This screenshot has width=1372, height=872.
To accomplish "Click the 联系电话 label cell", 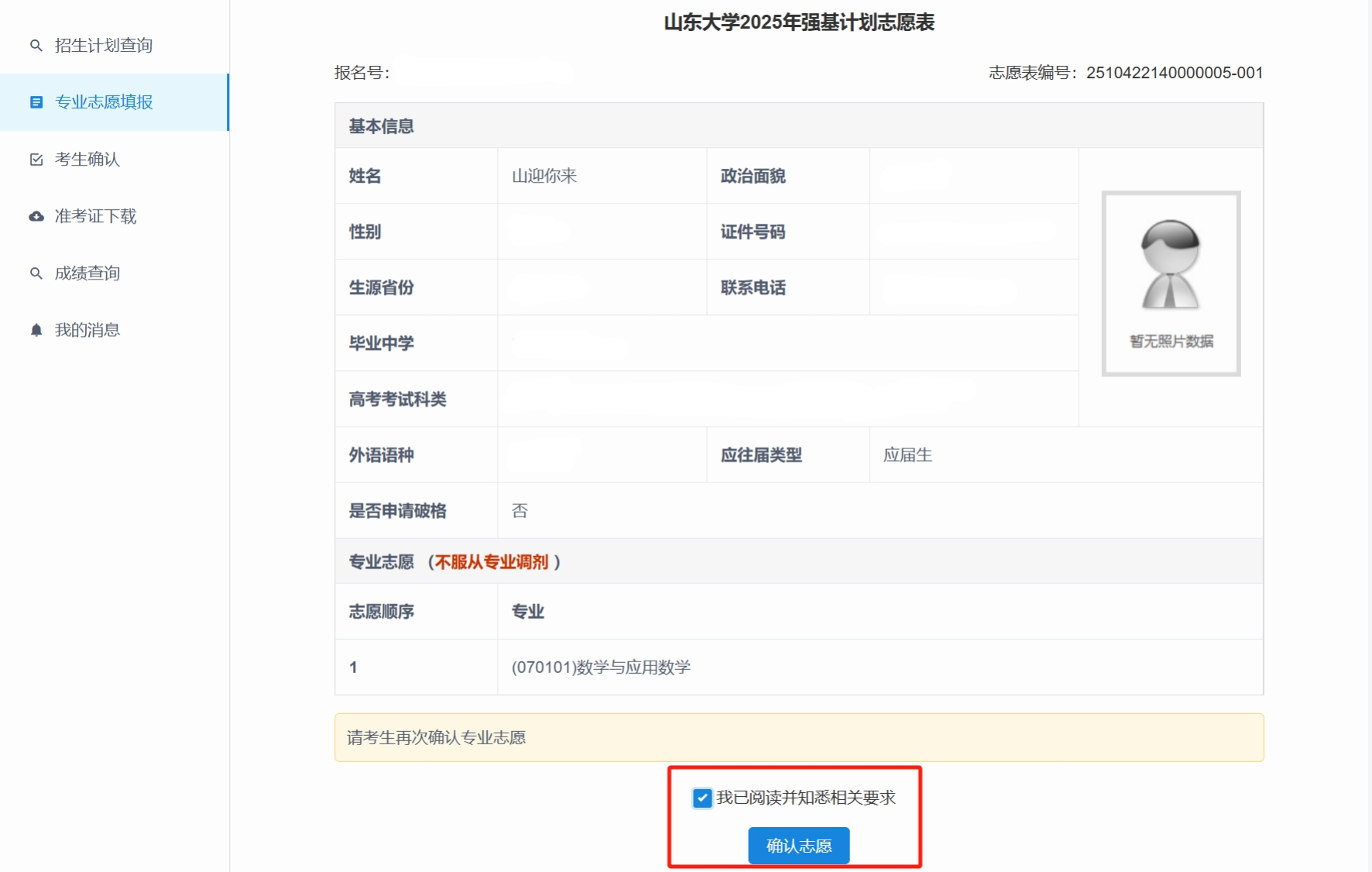I will pos(788,287).
